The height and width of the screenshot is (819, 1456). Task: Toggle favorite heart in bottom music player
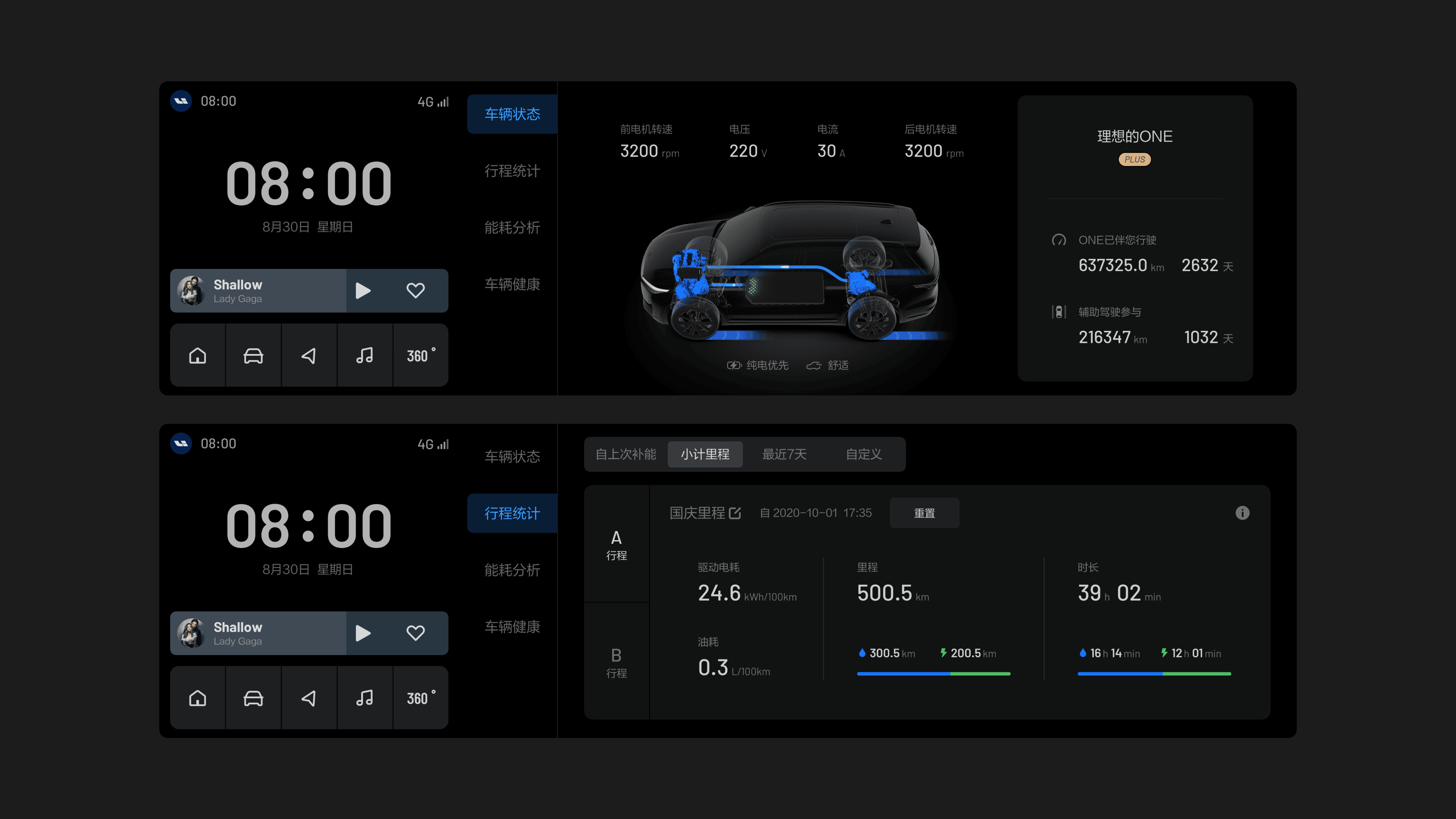pyautogui.click(x=415, y=633)
